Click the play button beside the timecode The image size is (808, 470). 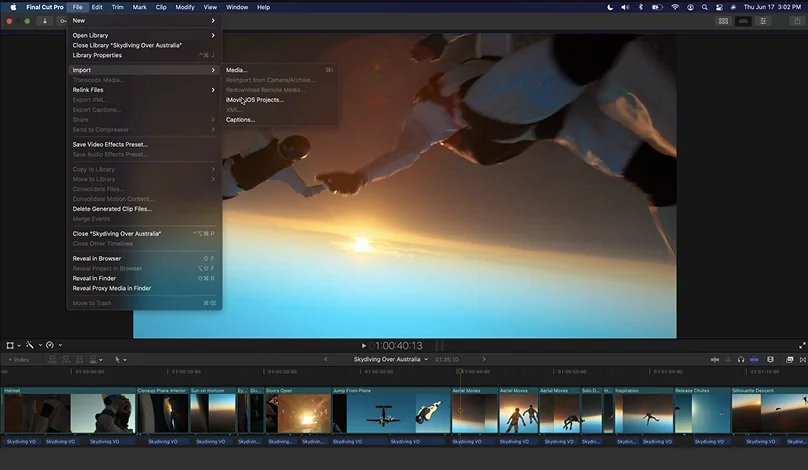364,346
